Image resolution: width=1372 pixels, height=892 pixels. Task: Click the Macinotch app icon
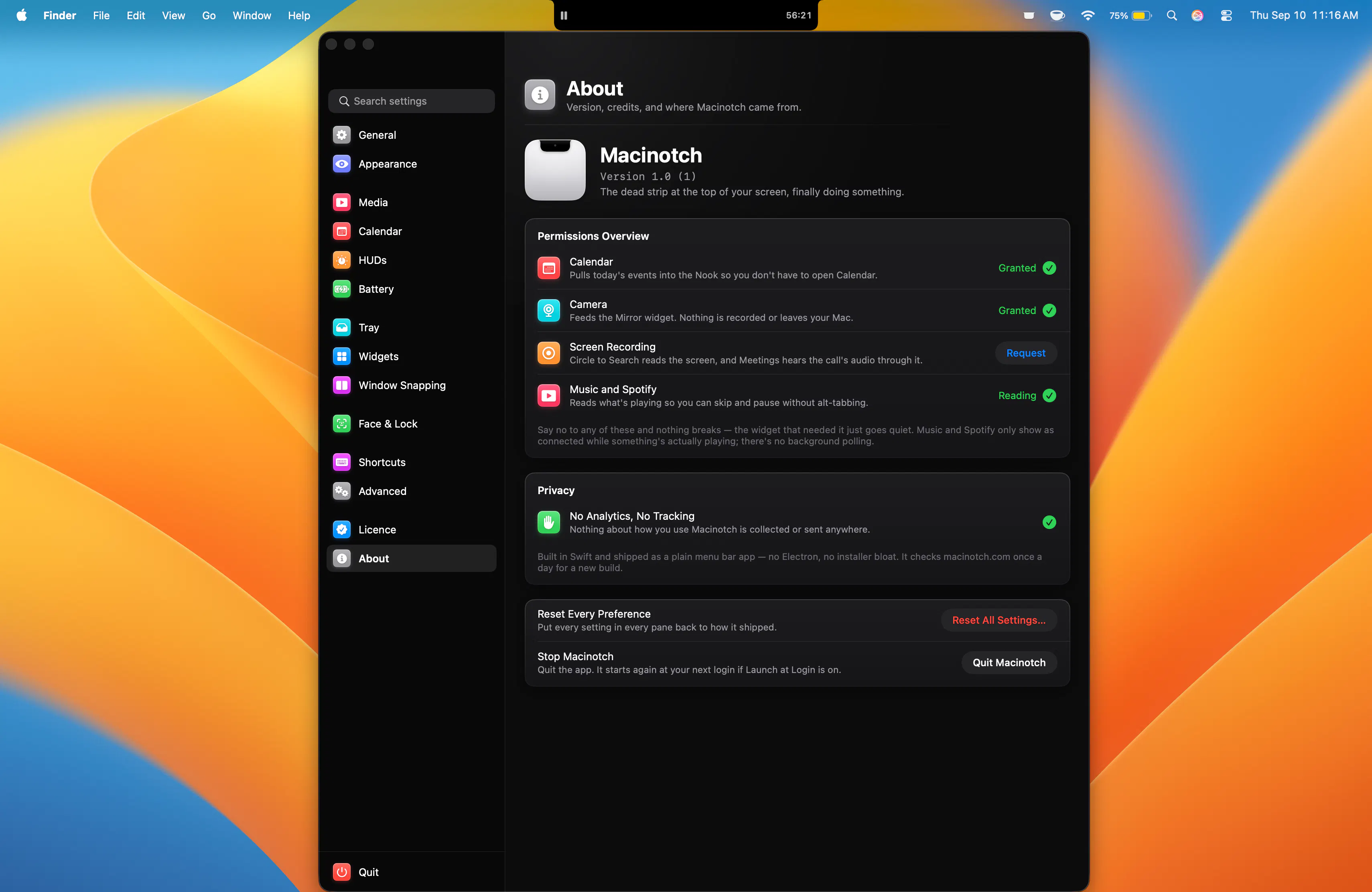pos(555,170)
